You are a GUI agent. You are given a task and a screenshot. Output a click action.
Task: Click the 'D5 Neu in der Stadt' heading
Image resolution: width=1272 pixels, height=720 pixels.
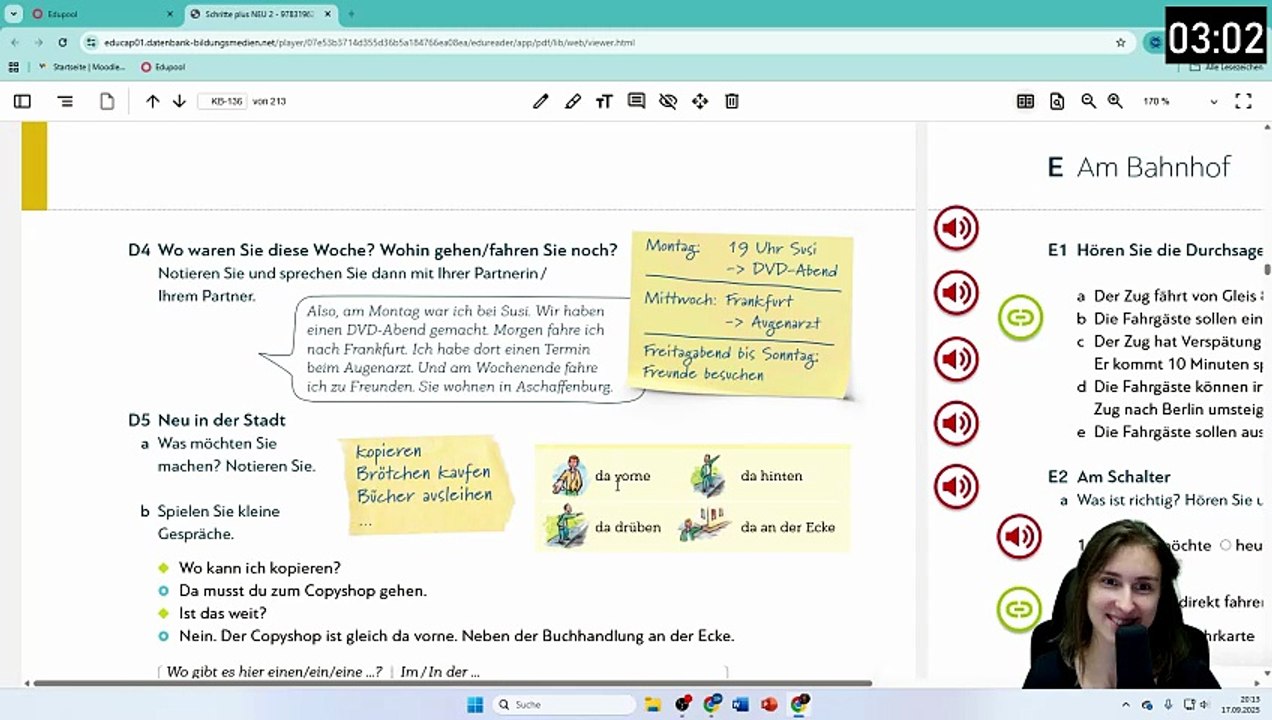pos(207,420)
